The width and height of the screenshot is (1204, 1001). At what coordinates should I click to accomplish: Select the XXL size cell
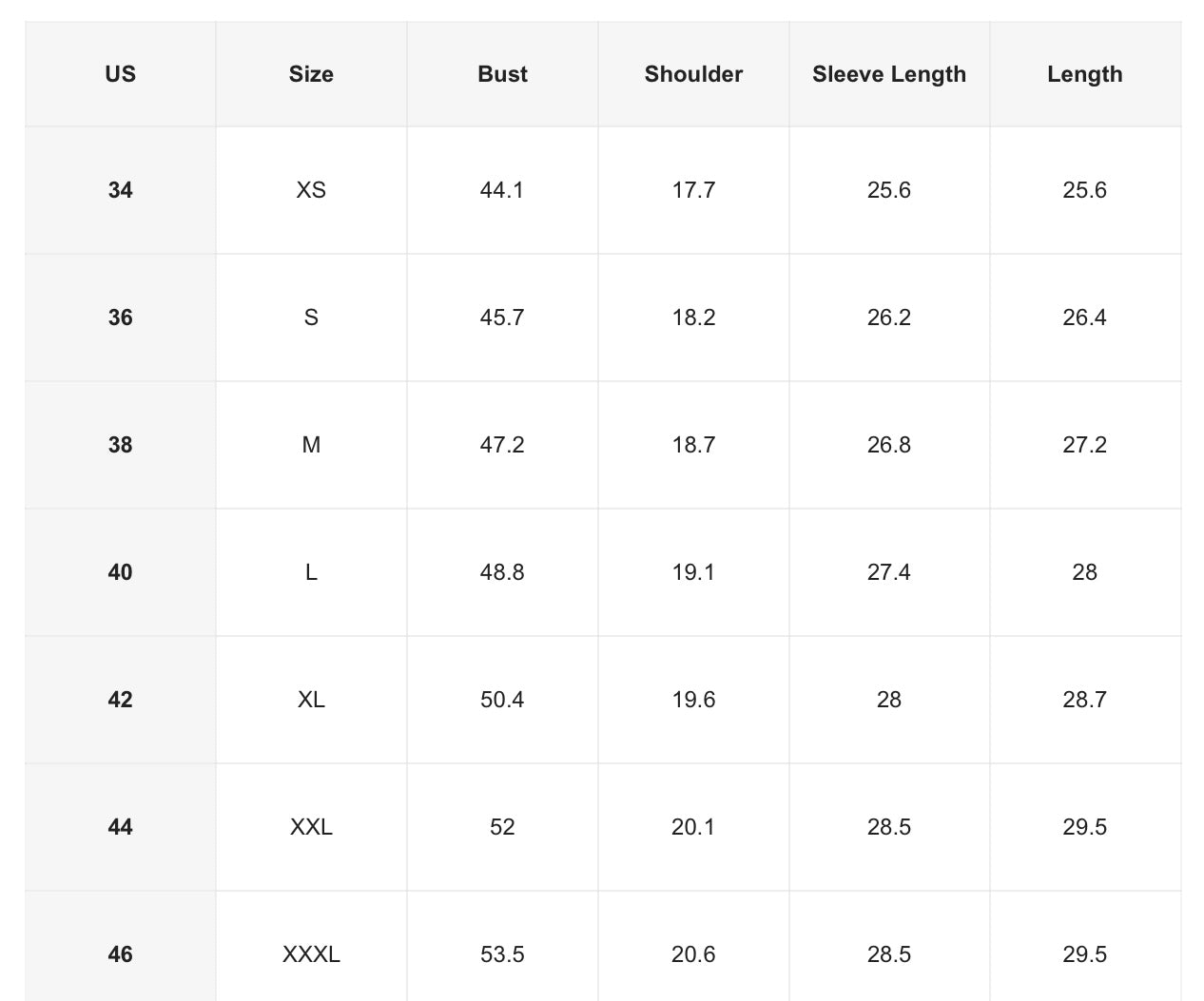[x=311, y=827]
